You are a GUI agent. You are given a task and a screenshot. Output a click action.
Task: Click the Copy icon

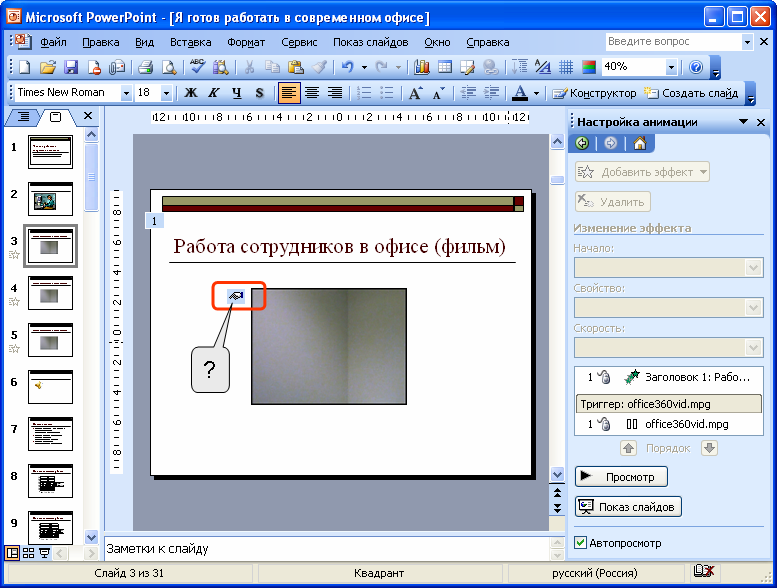[x=272, y=67]
